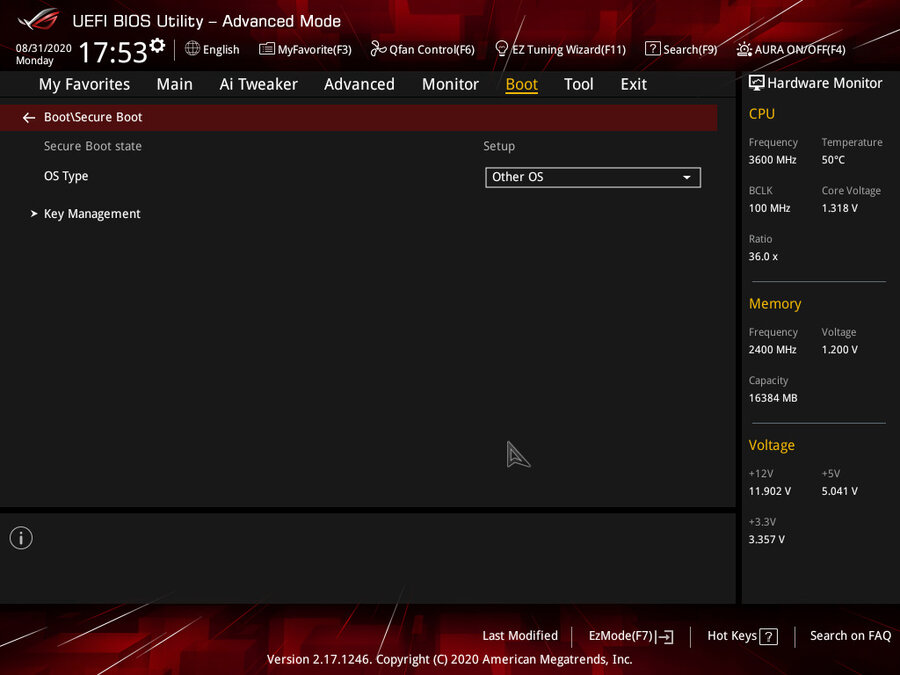
Task: Click memory frequency 2400 MHz
Action: [772, 350]
